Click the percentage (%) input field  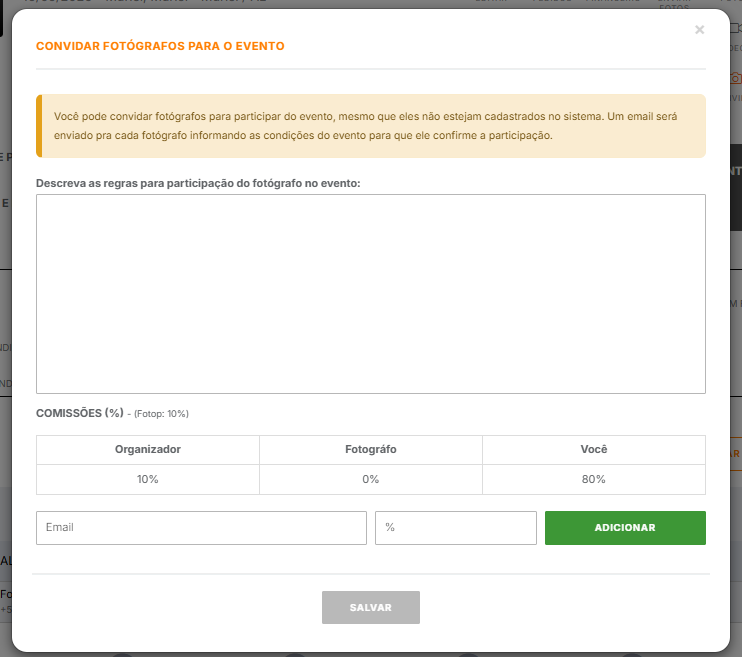coord(455,528)
